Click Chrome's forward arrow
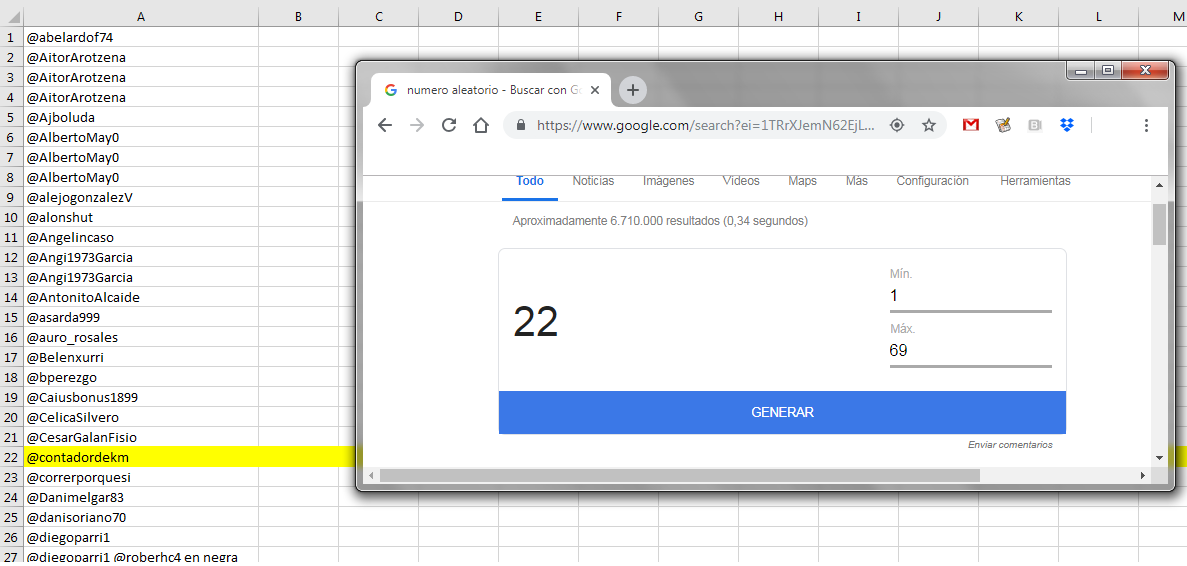The width and height of the screenshot is (1187, 566). [416, 126]
